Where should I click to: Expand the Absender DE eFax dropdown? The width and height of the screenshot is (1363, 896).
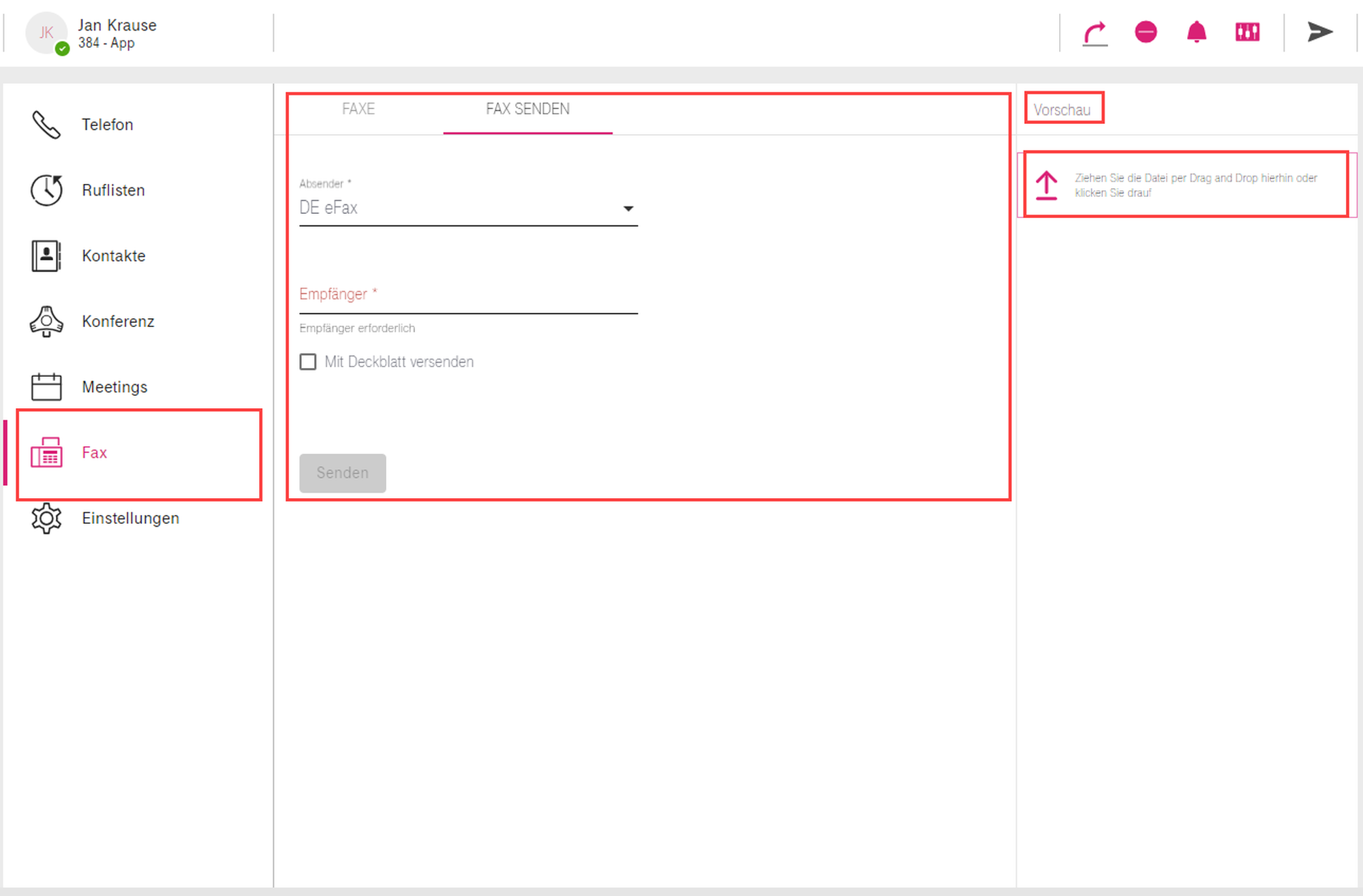pos(468,208)
